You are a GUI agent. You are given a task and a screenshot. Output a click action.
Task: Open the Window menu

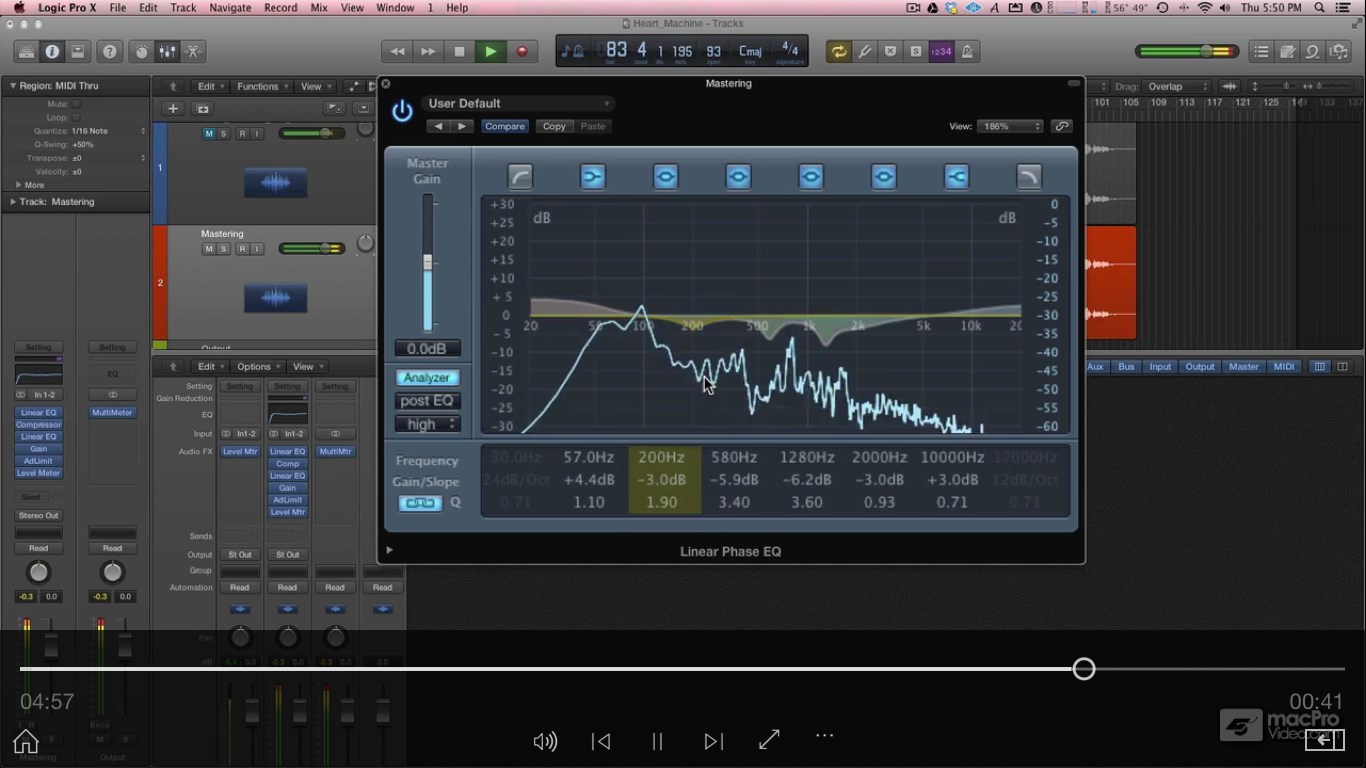pyautogui.click(x=395, y=8)
